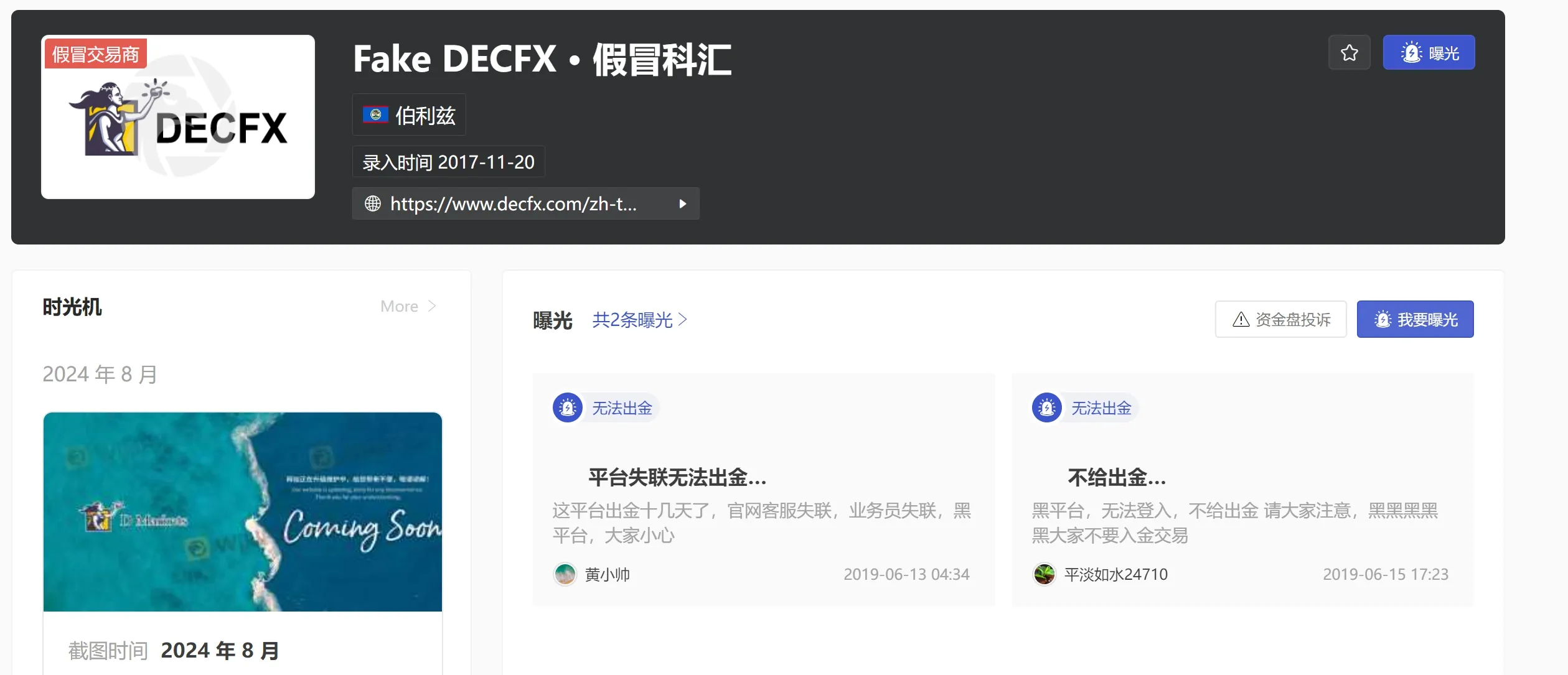Screen dimensions: 1568x675
Task: Click the warning triangle icon in 资金盘投诉
Action: [1241, 320]
